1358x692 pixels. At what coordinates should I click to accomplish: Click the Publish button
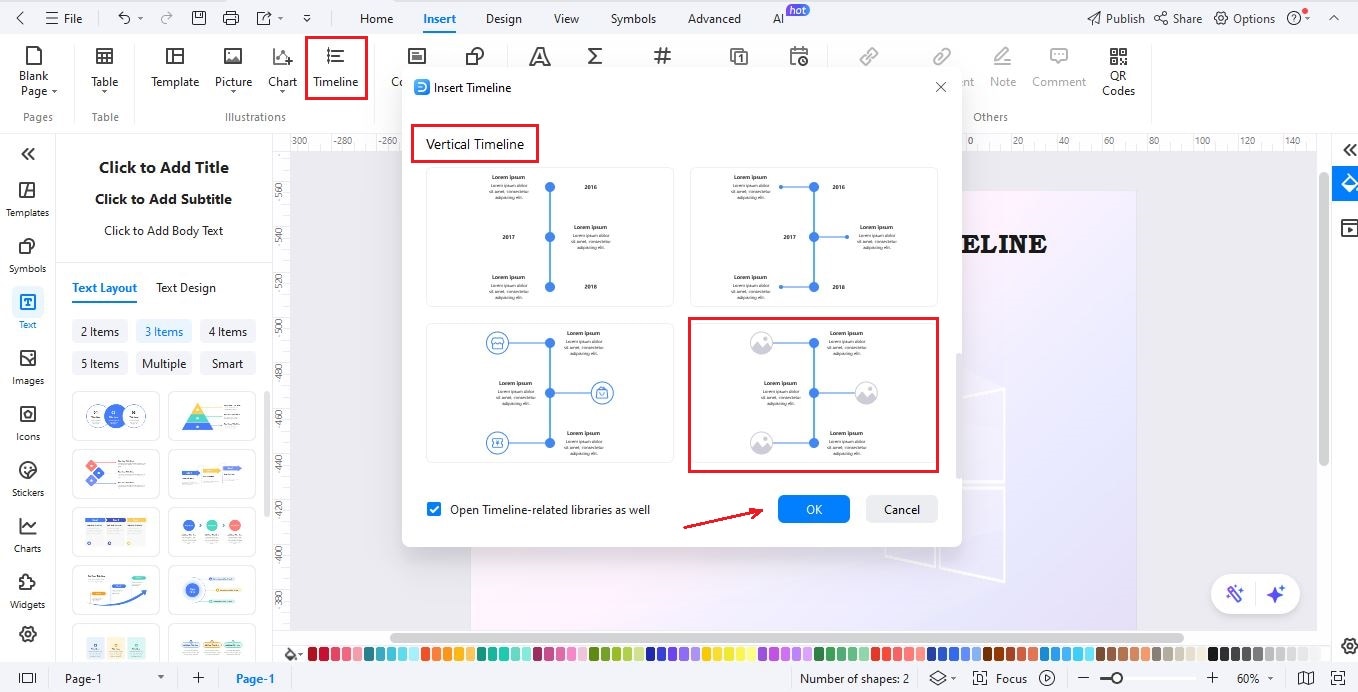coord(1116,18)
